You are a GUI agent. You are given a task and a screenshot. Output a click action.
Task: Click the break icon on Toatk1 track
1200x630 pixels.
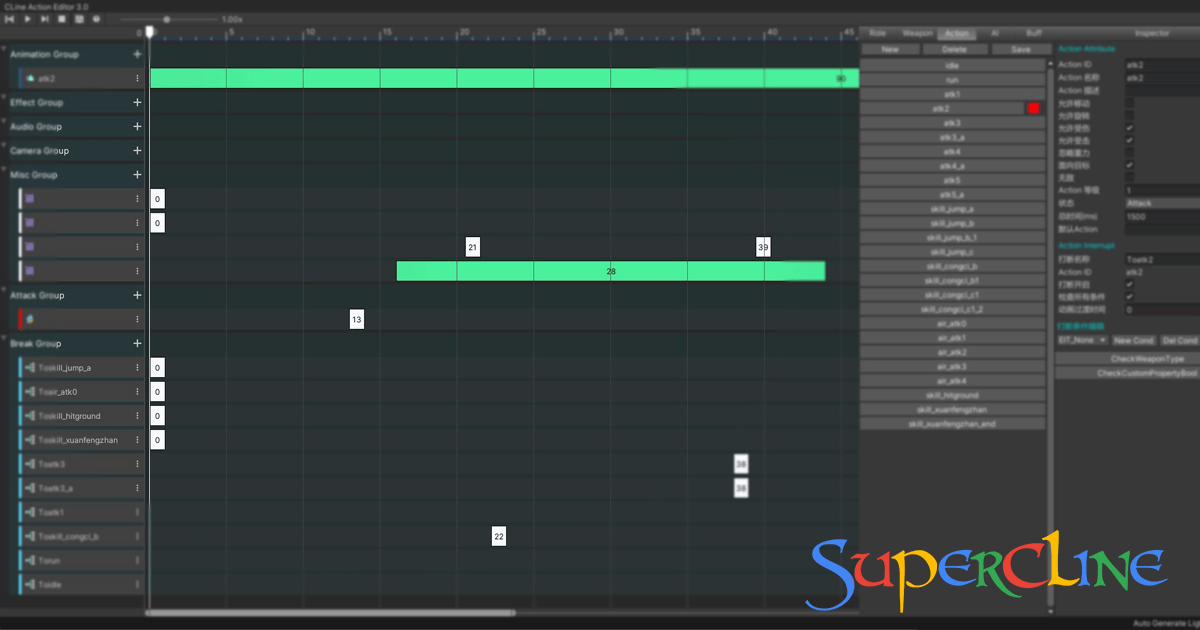point(30,513)
